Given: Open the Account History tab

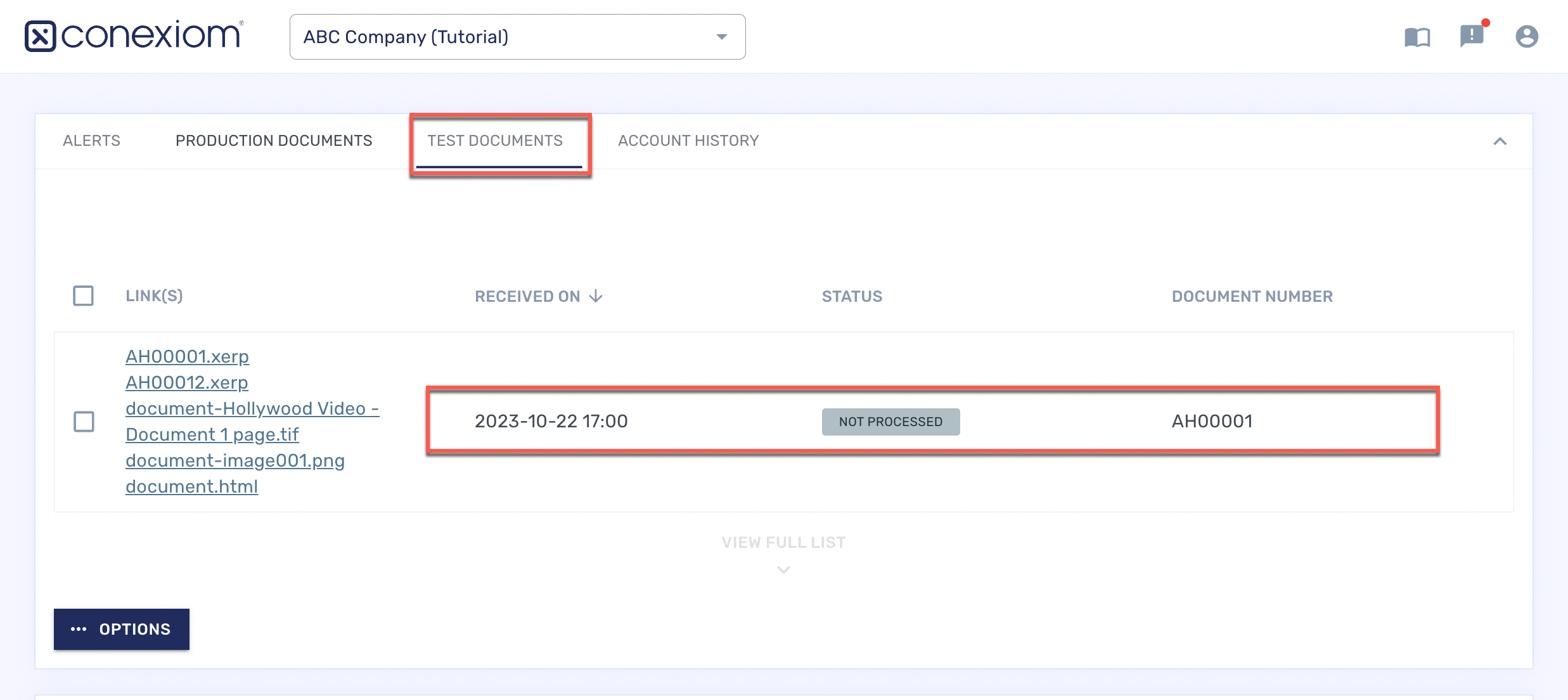Looking at the screenshot, I should click(x=688, y=141).
